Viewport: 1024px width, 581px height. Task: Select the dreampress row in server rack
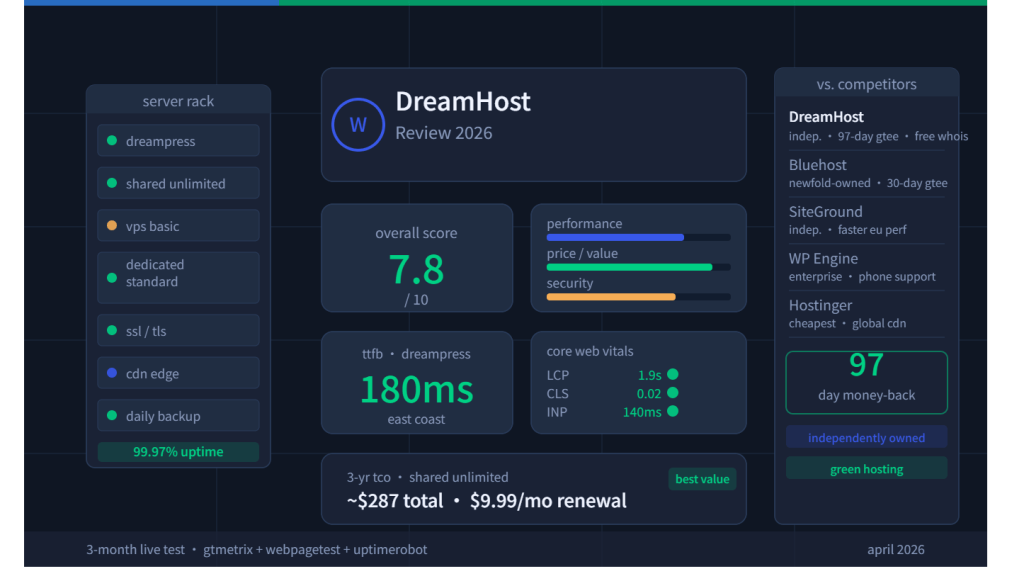pyautogui.click(x=178, y=140)
